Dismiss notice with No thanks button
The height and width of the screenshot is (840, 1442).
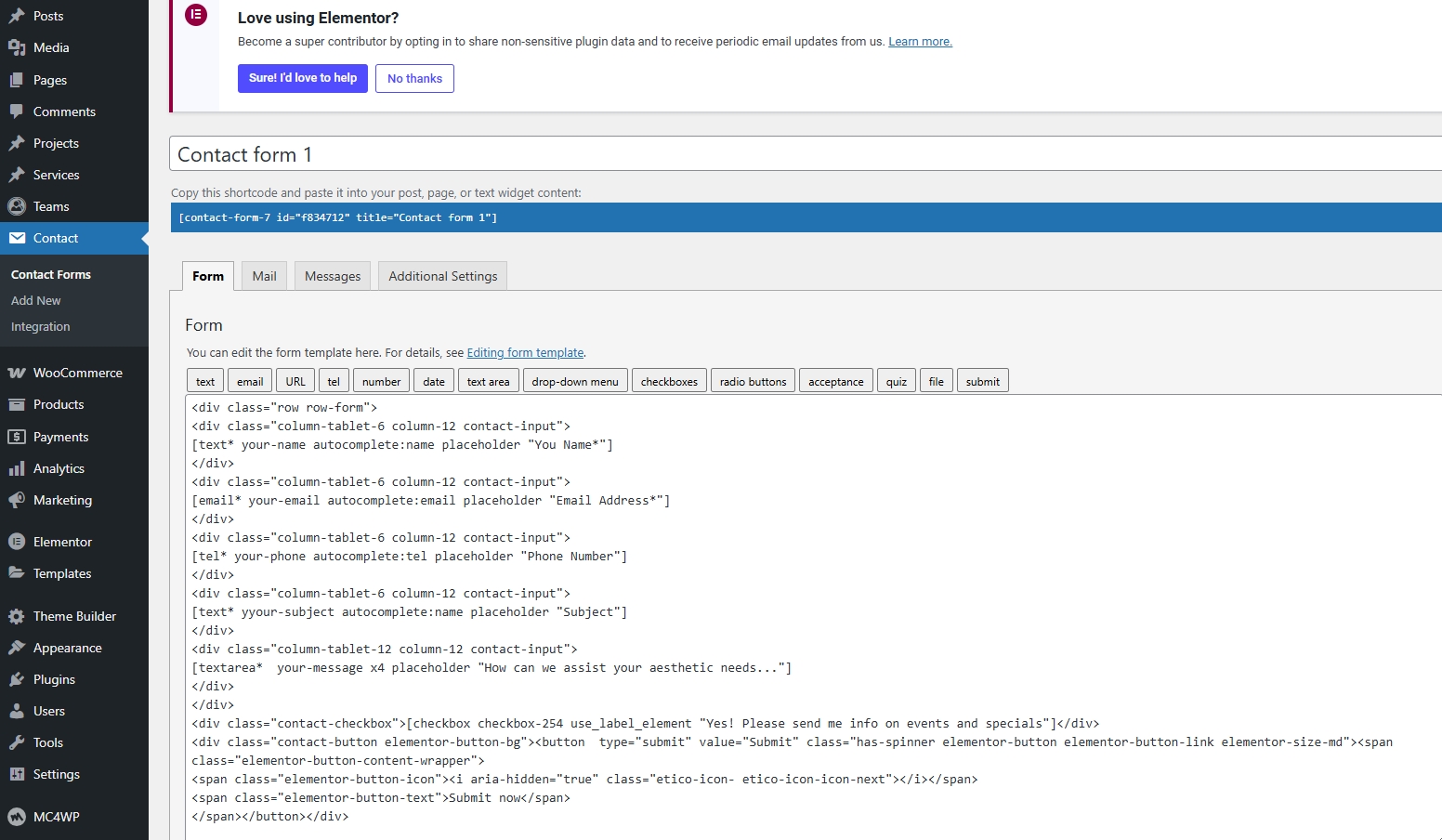point(414,79)
